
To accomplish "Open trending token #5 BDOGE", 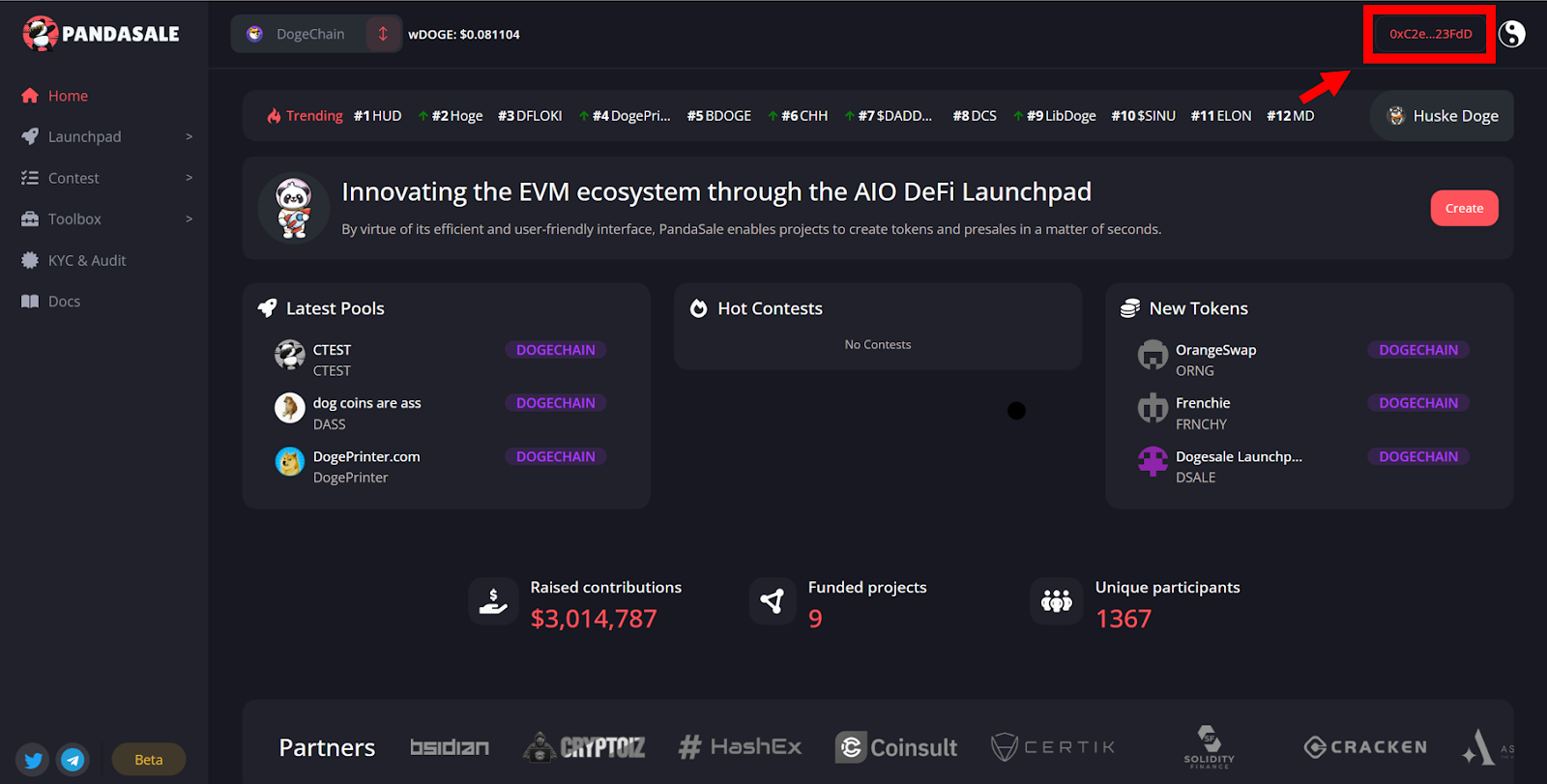I will pyautogui.click(x=719, y=116).
